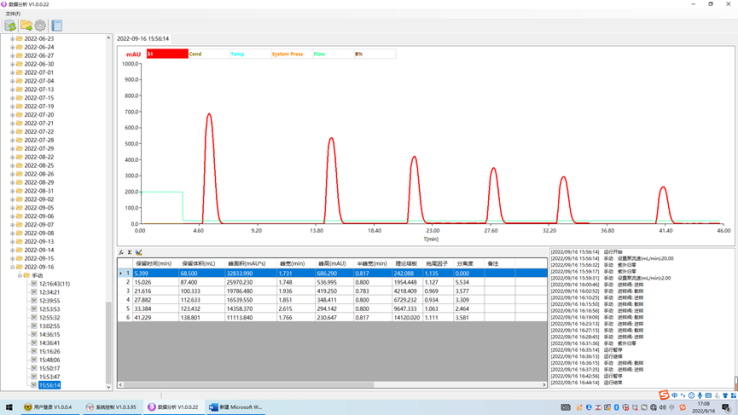Expand the 2022-07-13 folder node
Screen dimensions: 738x415
tap(12, 89)
